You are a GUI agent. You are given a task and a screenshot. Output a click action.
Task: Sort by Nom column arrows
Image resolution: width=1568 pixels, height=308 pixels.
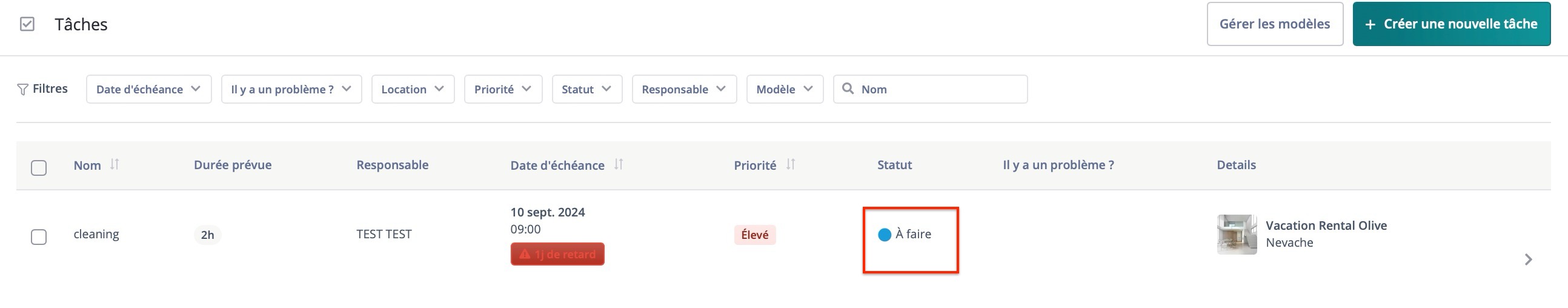115,164
